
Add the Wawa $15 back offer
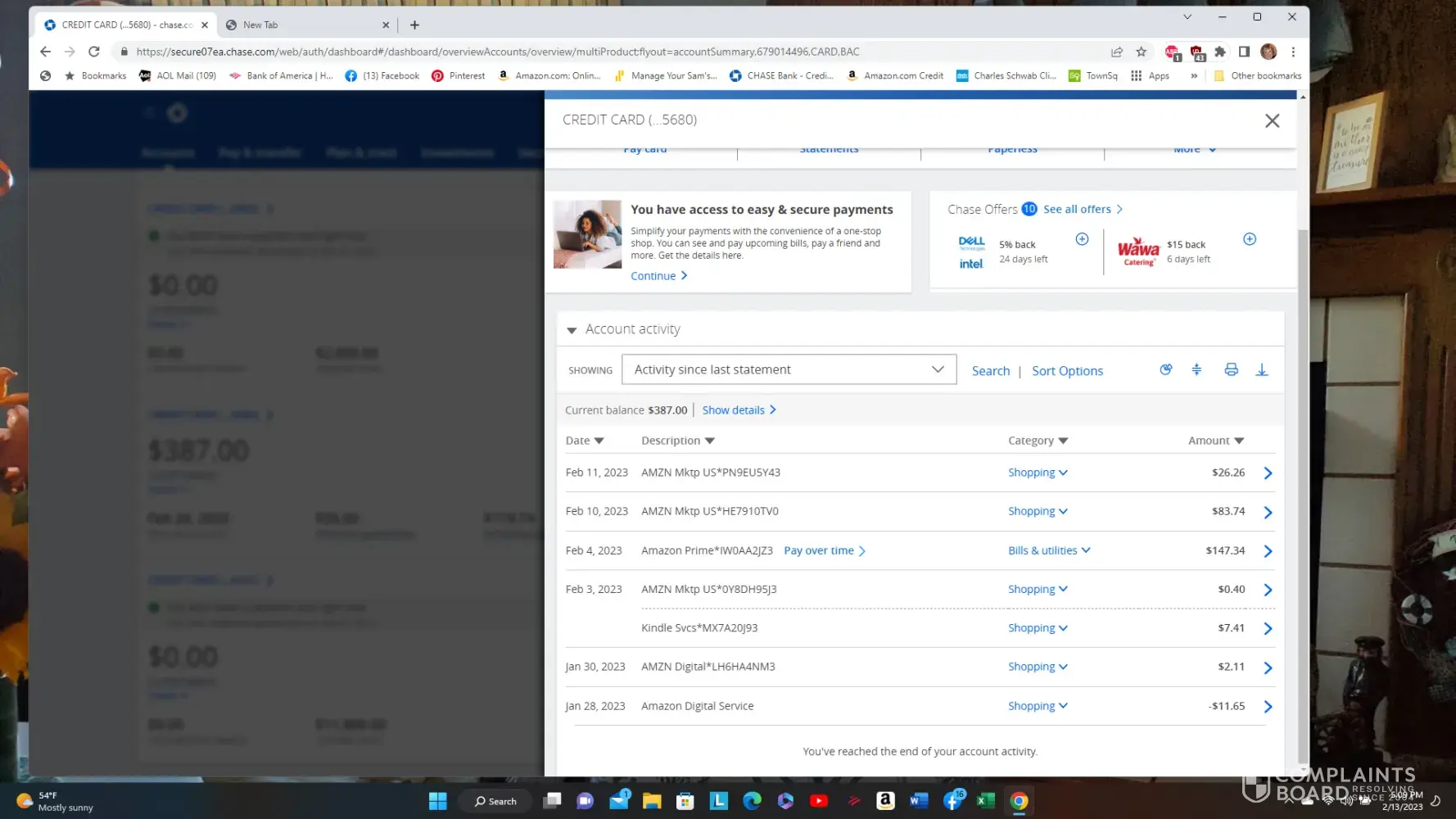coord(1249,239)
